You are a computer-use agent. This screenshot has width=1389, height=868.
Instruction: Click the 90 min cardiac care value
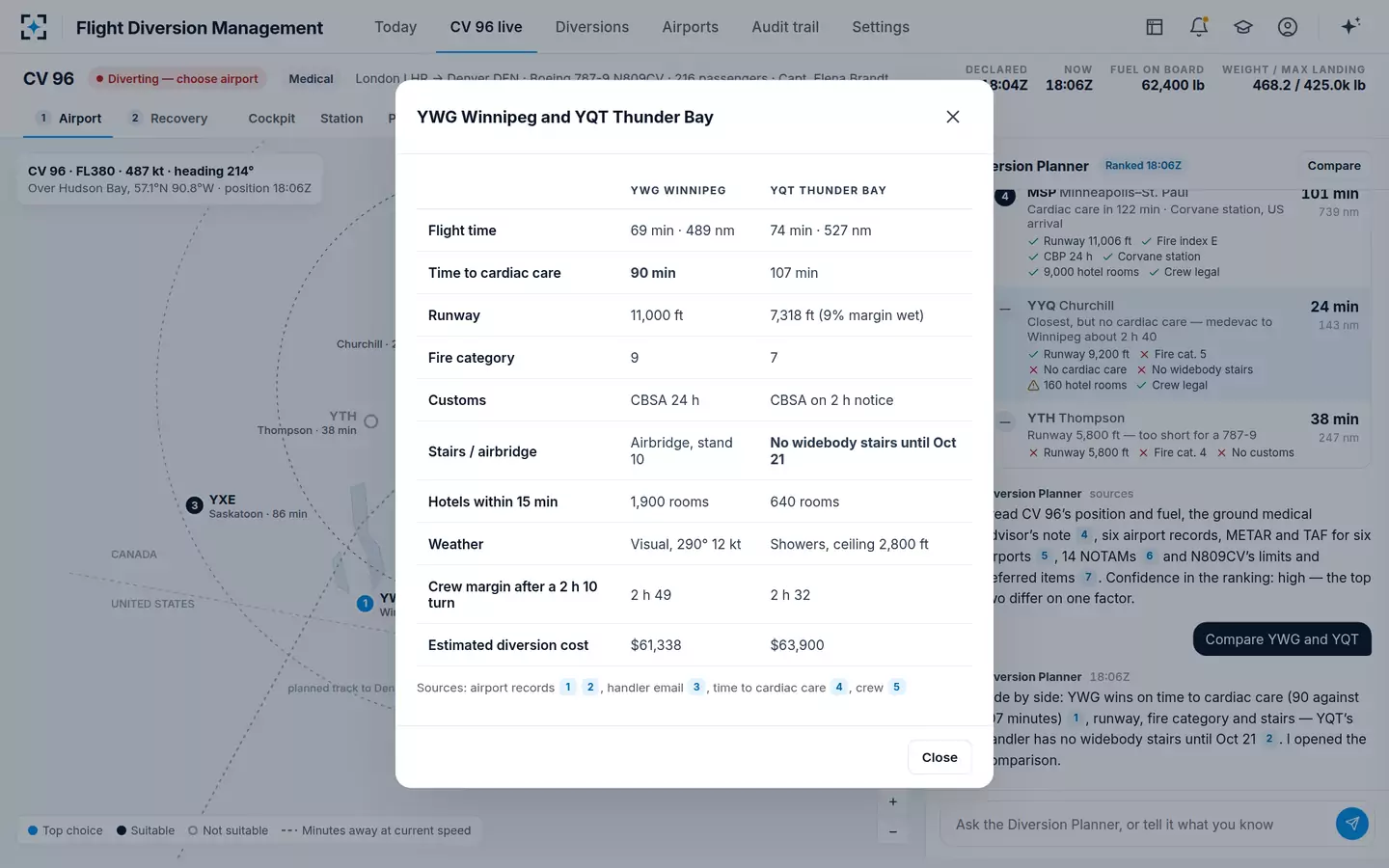(653, 273)
